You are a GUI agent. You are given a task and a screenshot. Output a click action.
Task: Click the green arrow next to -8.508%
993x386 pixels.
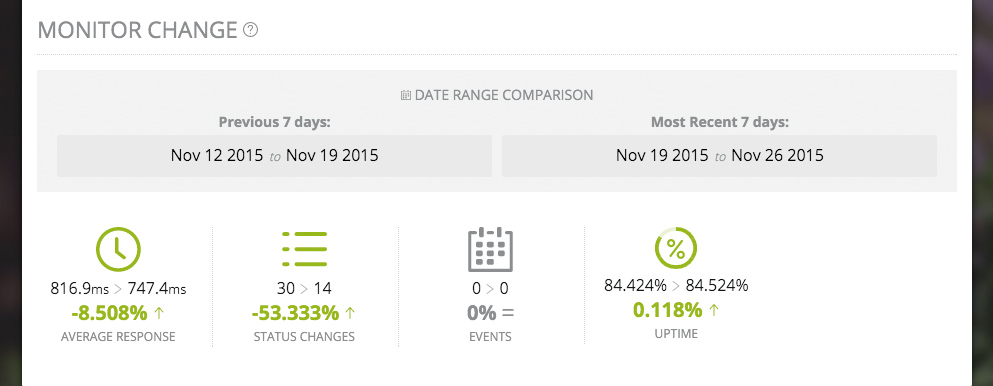pyautogui.click(x=158, y=313)
